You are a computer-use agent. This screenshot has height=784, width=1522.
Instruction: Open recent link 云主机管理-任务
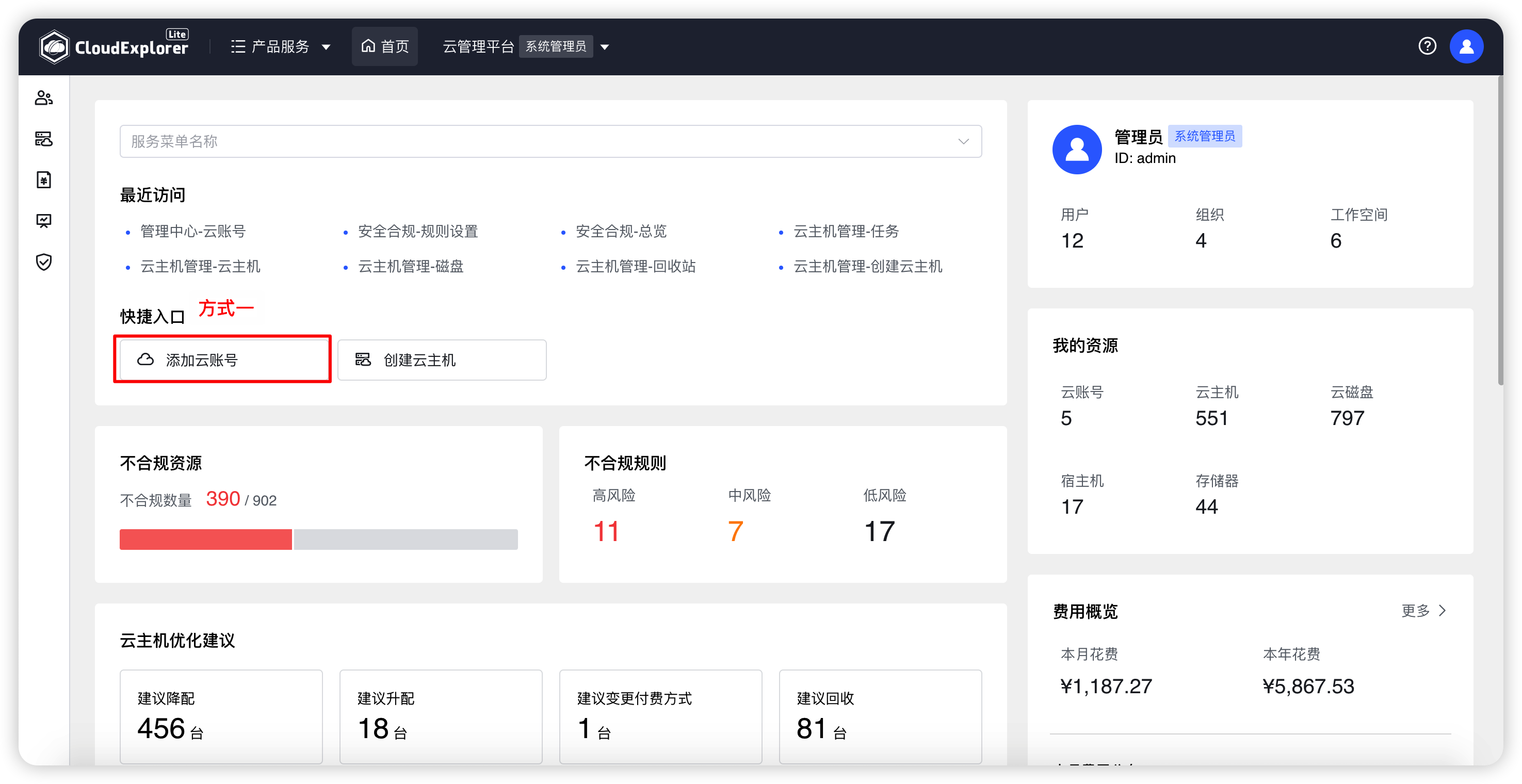pos(846,231)
